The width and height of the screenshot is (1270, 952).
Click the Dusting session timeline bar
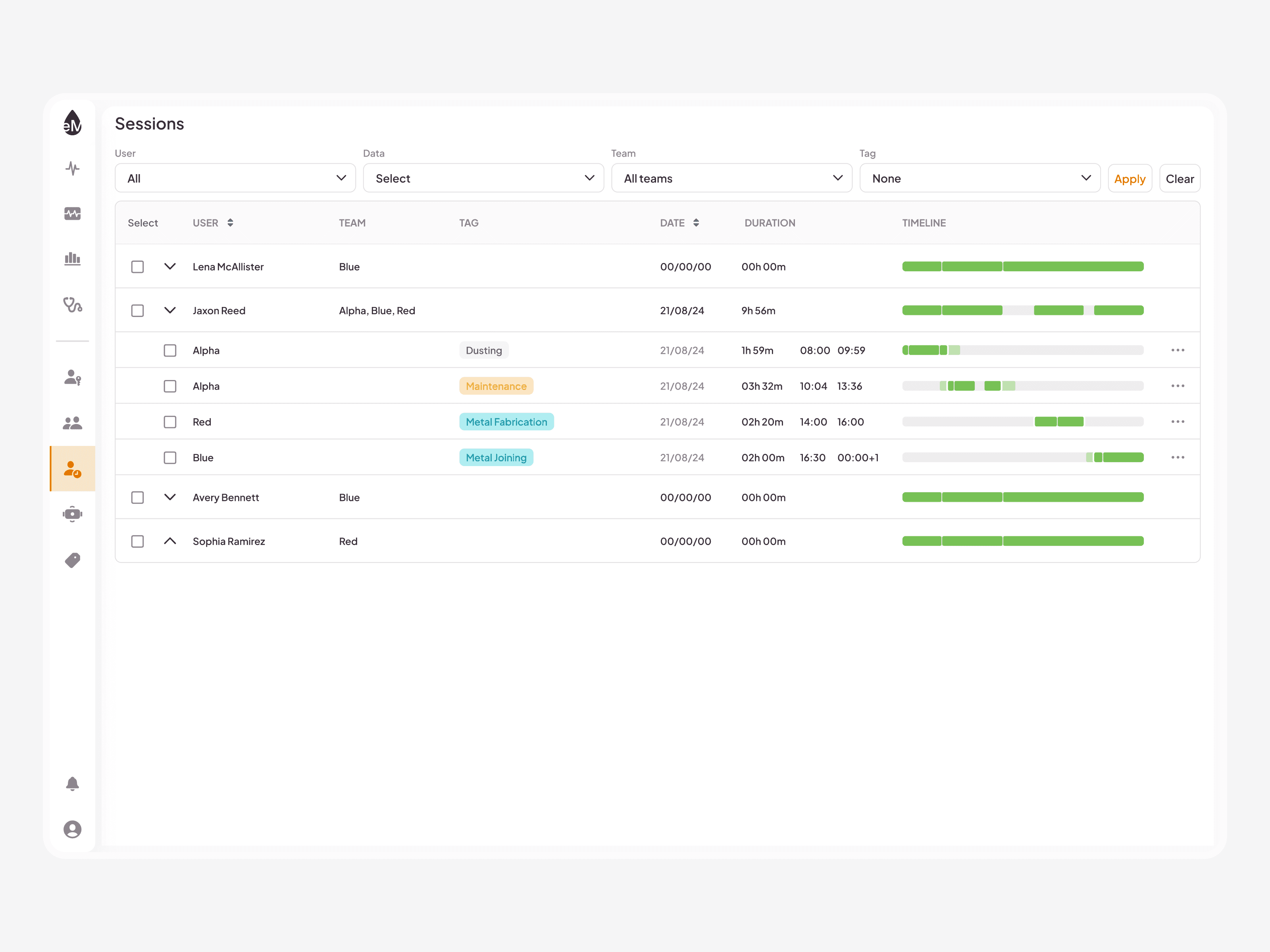click(x=1023, y=350)
